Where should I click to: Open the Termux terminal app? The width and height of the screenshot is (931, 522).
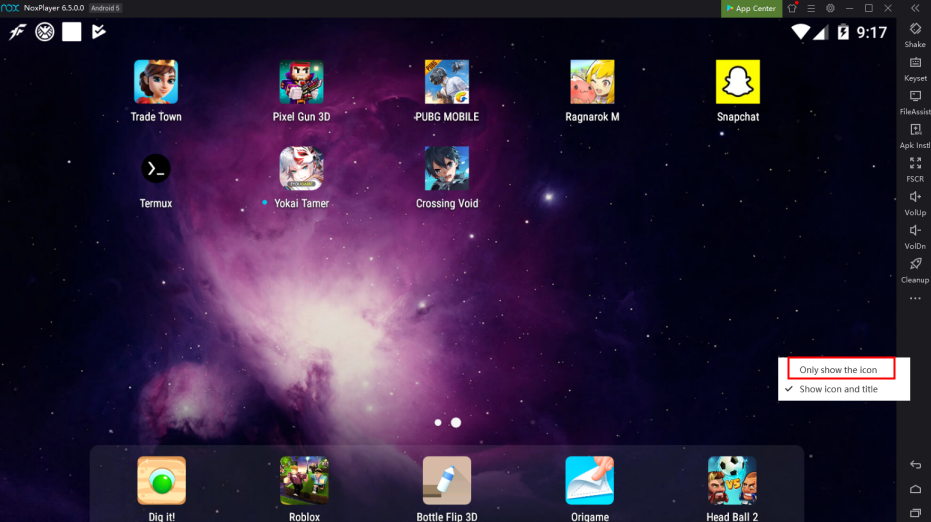pos(155,169)
